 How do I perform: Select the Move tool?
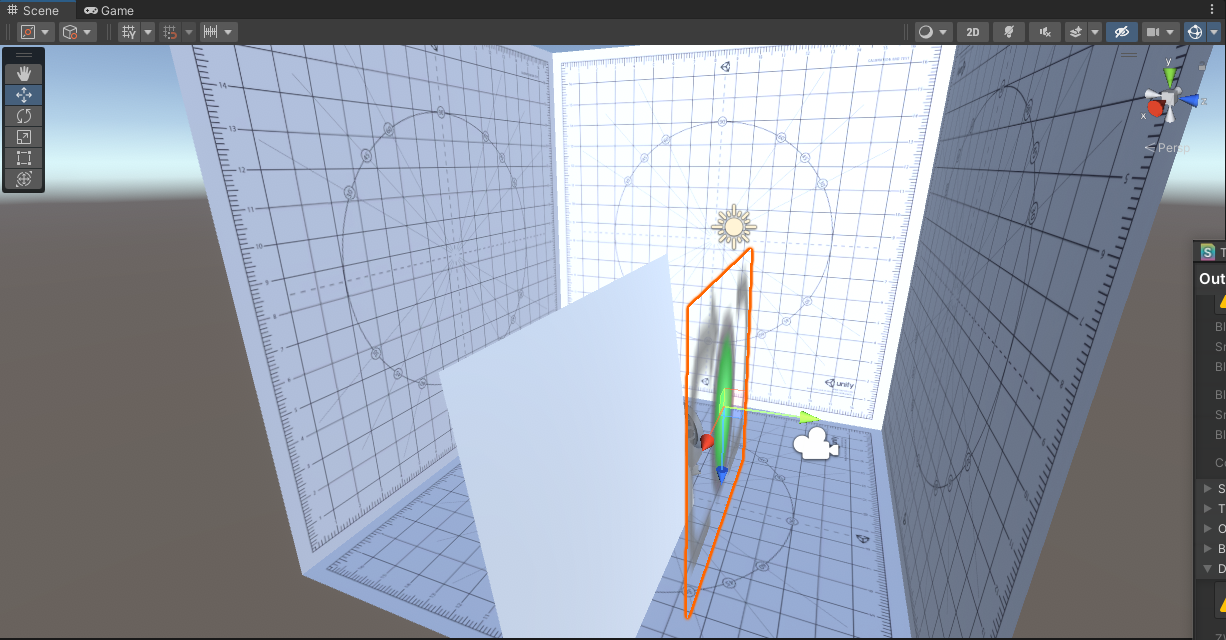point(22,94)
